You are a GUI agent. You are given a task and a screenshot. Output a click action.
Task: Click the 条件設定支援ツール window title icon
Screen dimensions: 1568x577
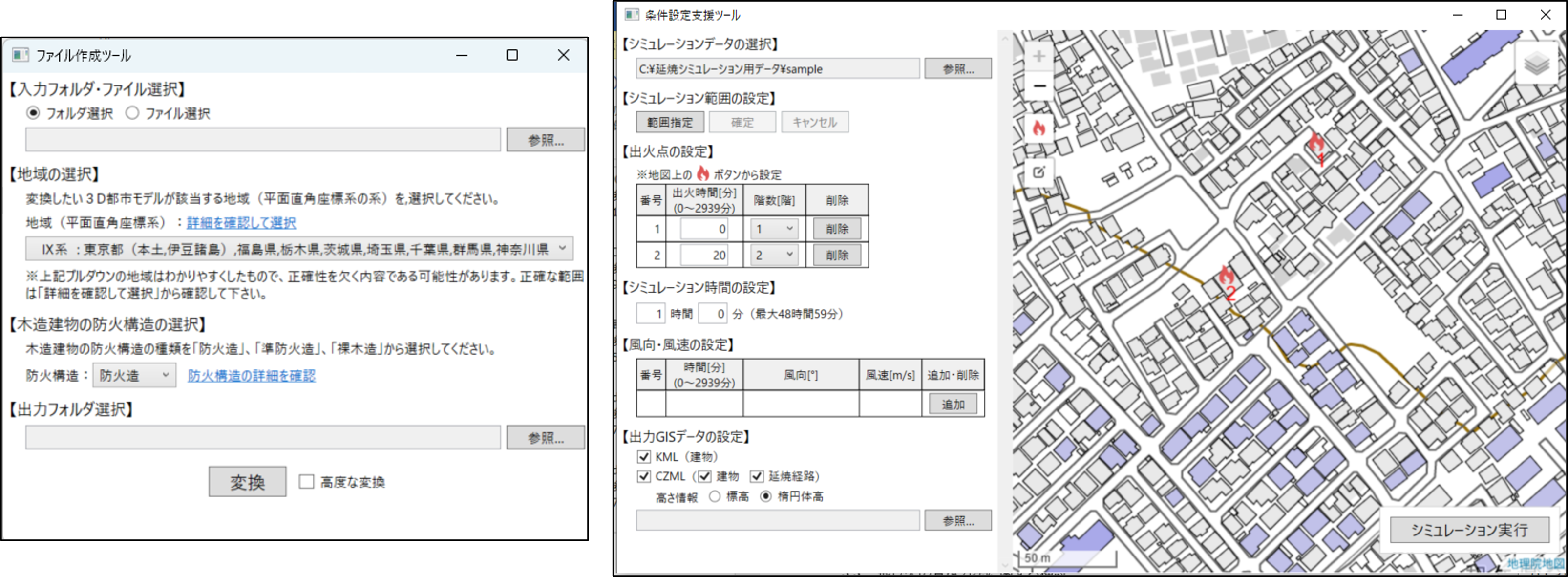tap(631, 15)
